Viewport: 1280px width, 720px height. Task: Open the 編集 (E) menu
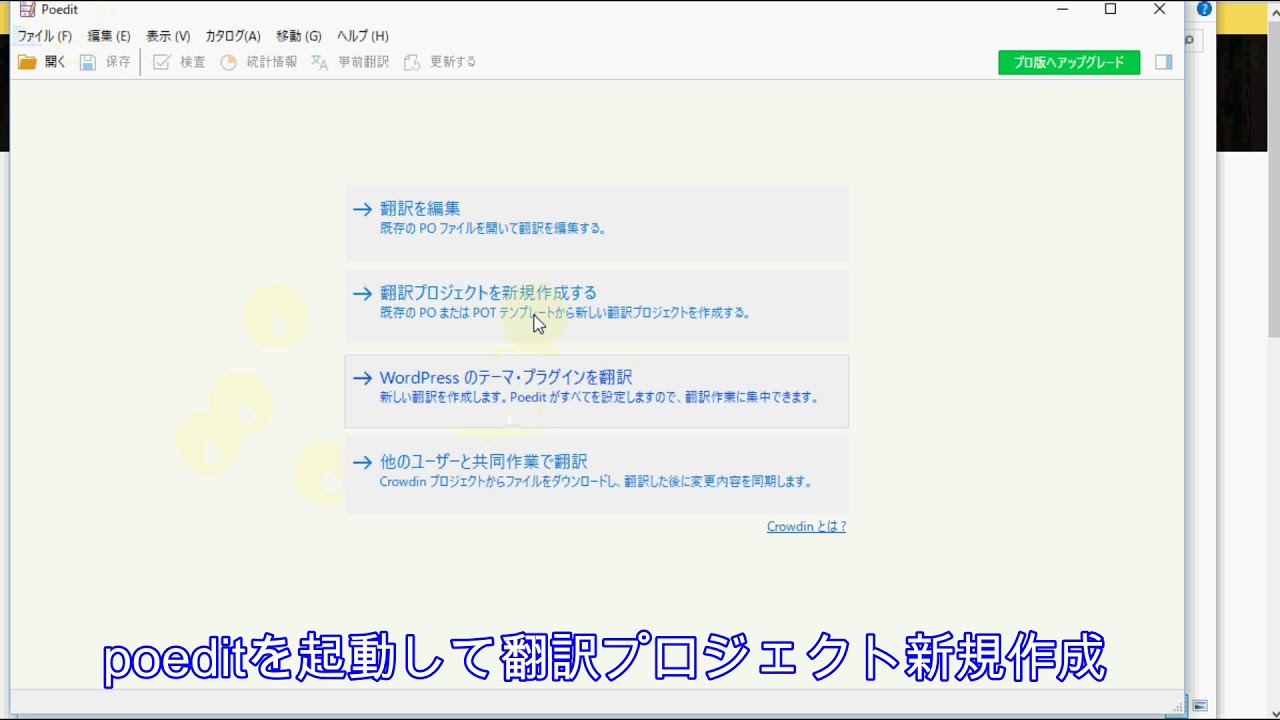coord(109,36)
